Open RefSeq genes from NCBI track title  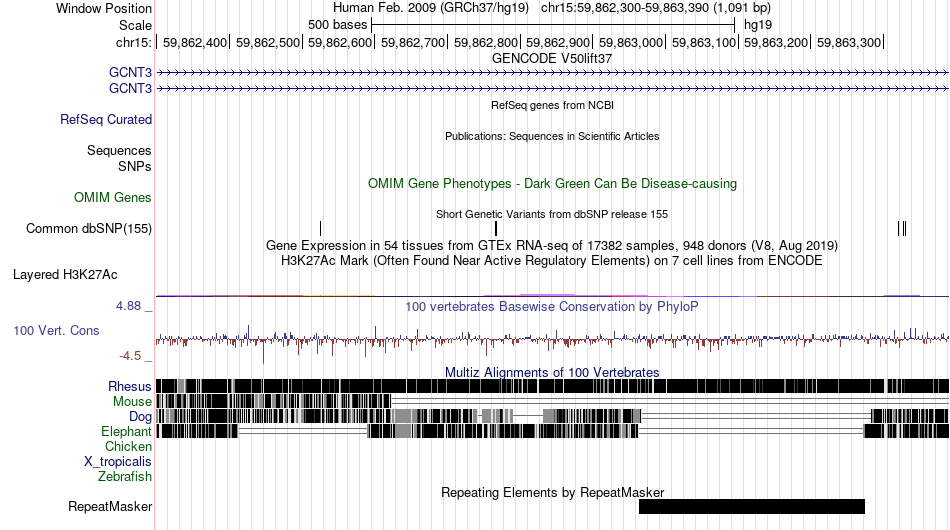click(x=552, y=105)
